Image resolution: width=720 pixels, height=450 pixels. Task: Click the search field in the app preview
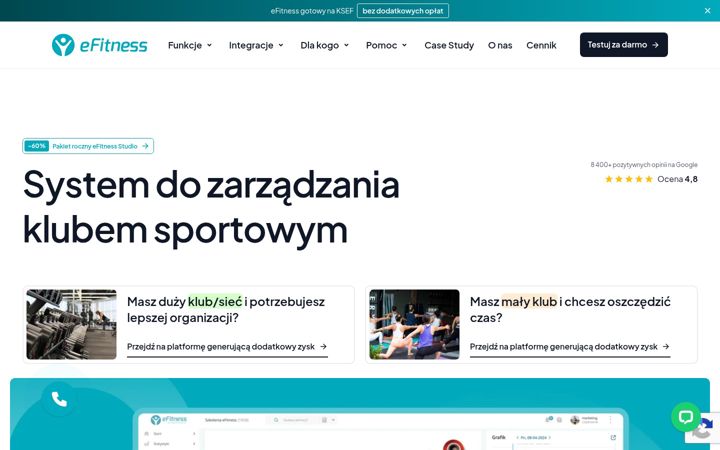coord(296,420)
